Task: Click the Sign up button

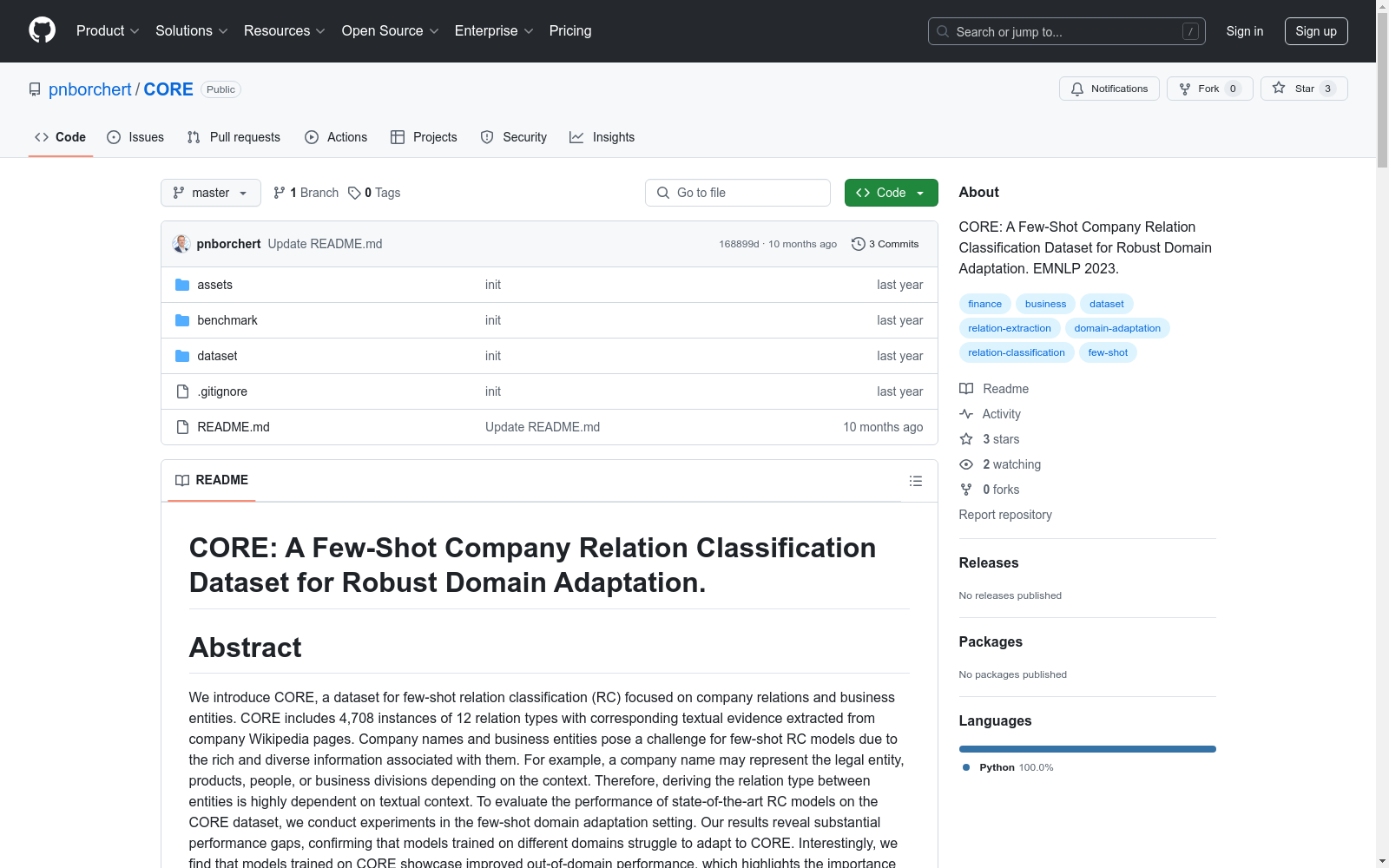Action: coord(1316,31)
